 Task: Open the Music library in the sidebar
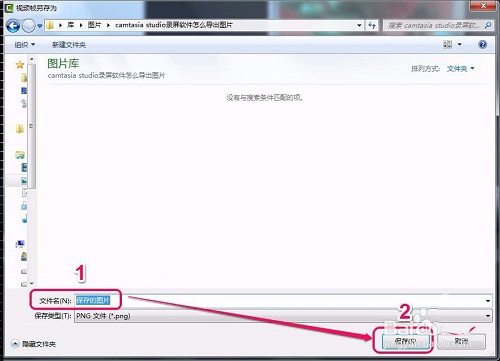pyautogui.click(x=24, y=219)
